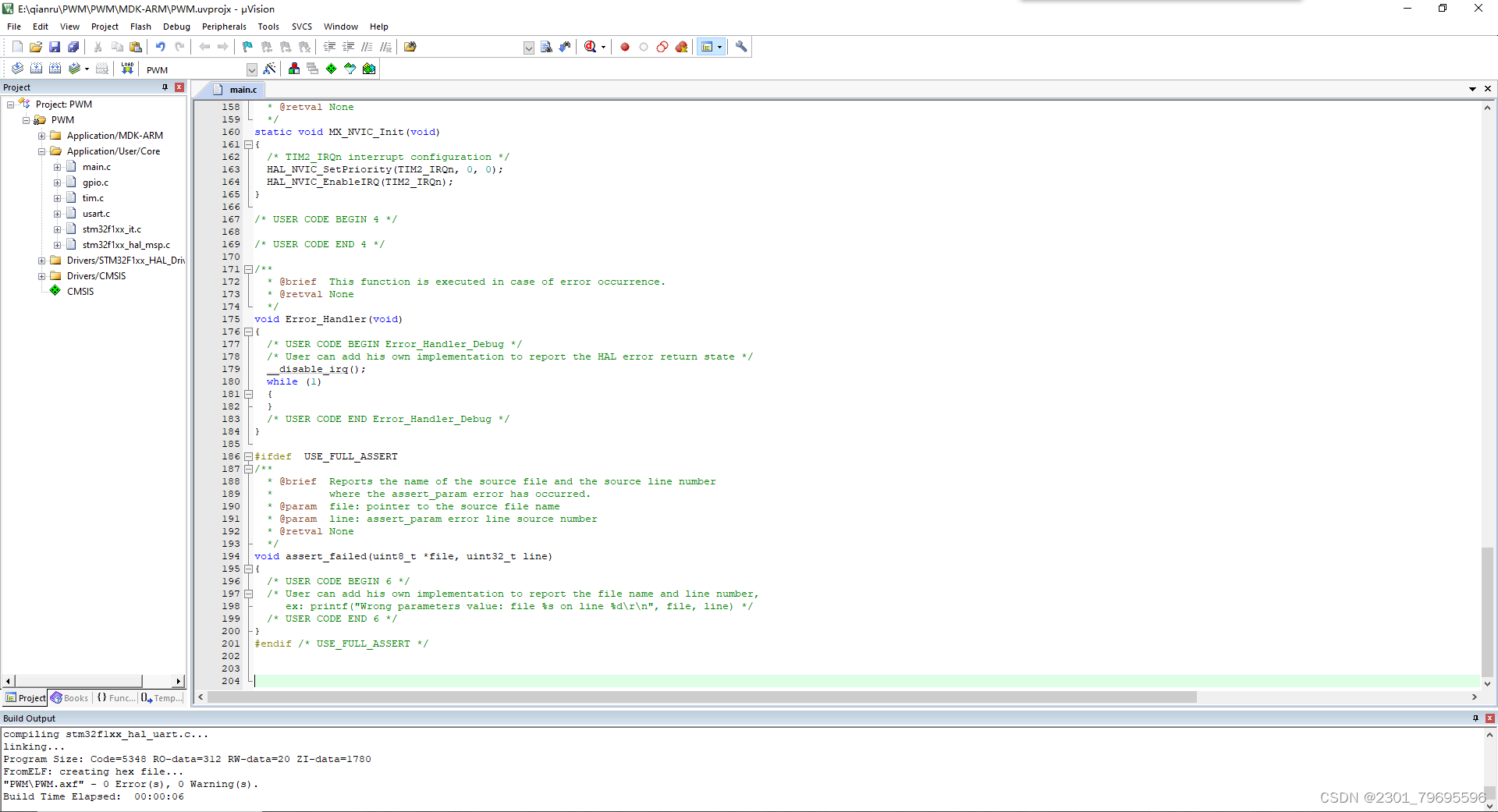Create a new file with toolbar icon

pyautogui.click(x=17, y=47)
